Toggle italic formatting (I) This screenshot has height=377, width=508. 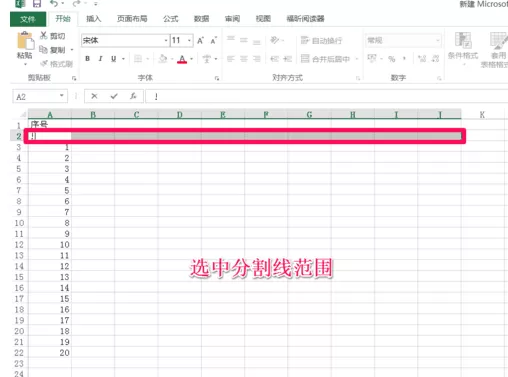100,59
